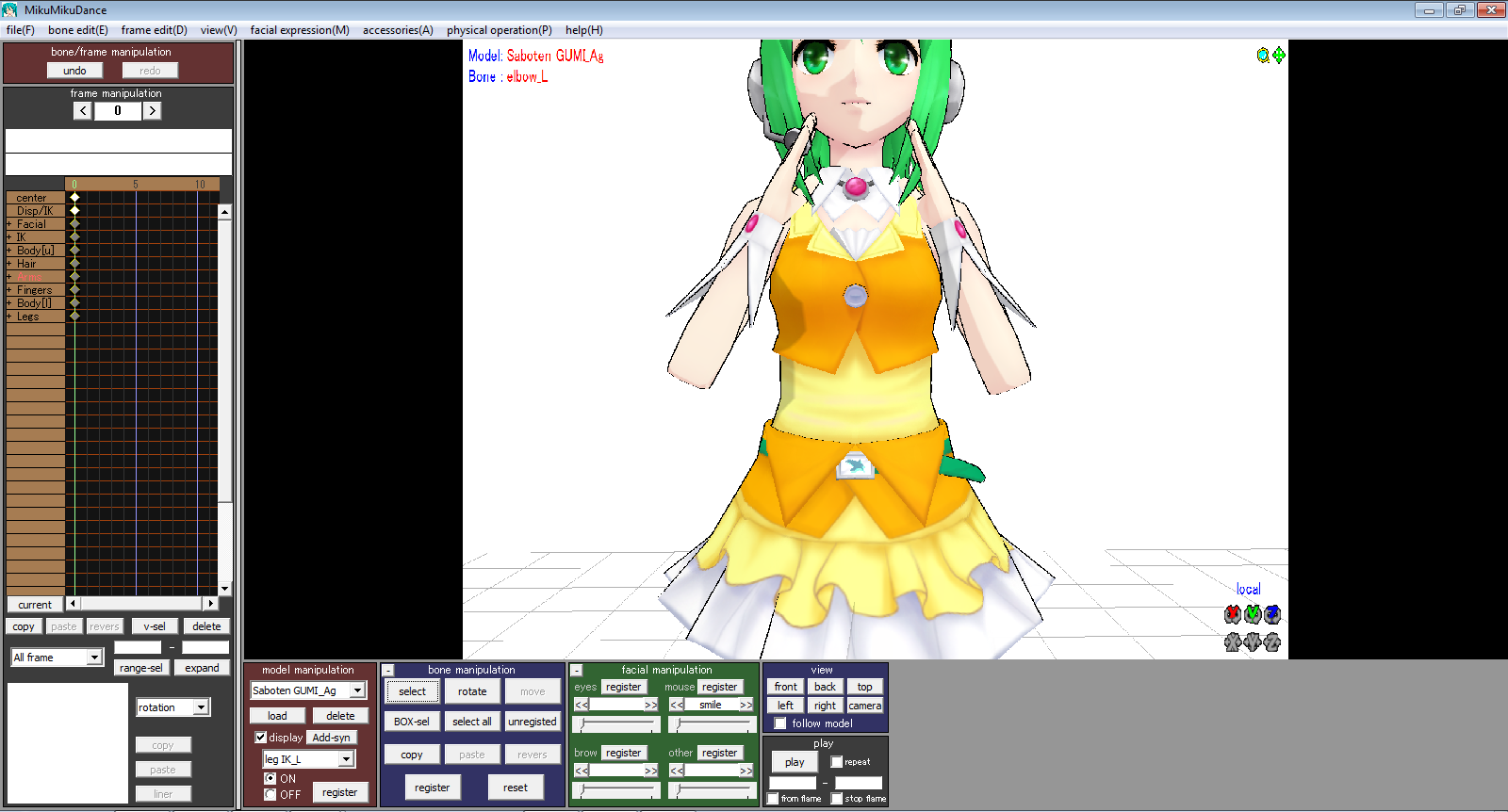
Task: Click the play button
Action: (795, 762)
